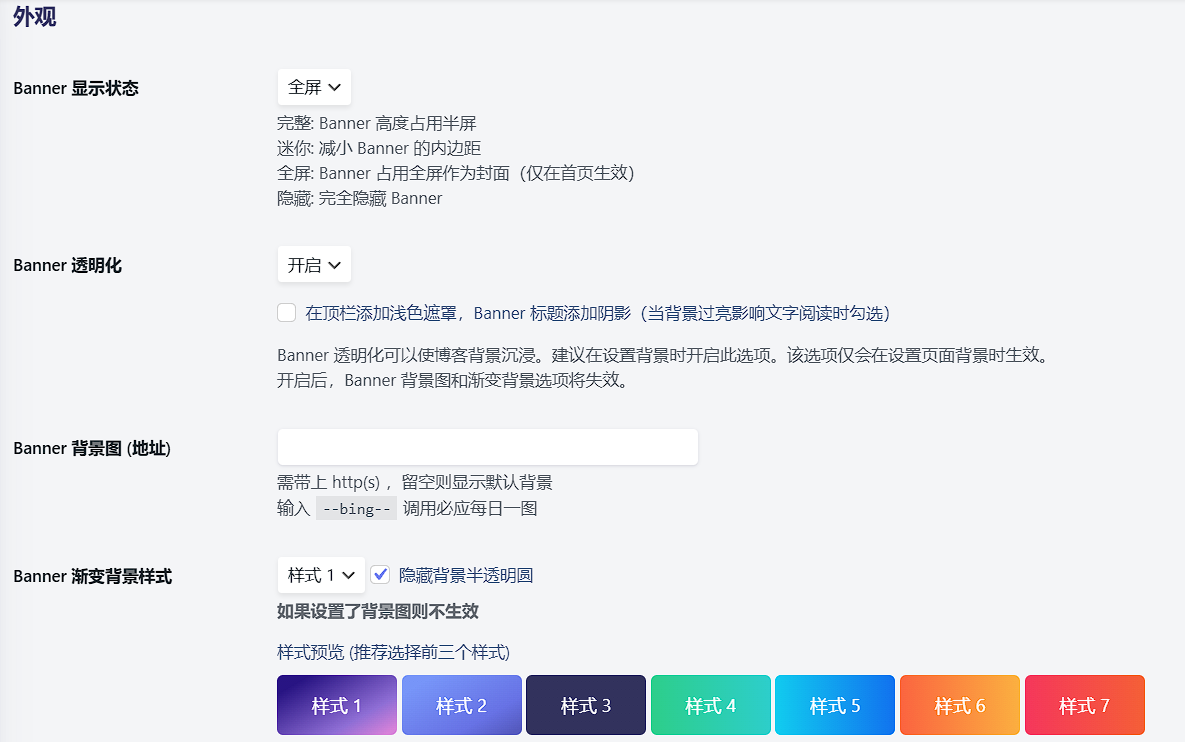Click the 隐藏背景半透明圆 label text
The width and height of the screenshot is (1185, 742).
[466, 576]
